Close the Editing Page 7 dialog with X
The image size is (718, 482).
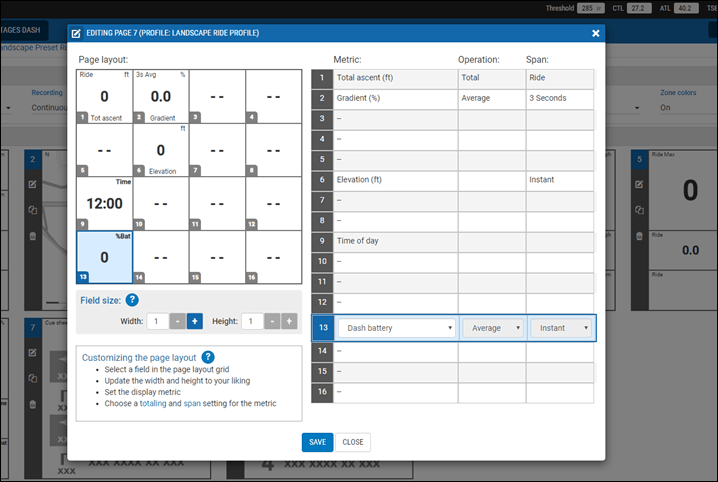pyautogui.click(x=595, y=33)
